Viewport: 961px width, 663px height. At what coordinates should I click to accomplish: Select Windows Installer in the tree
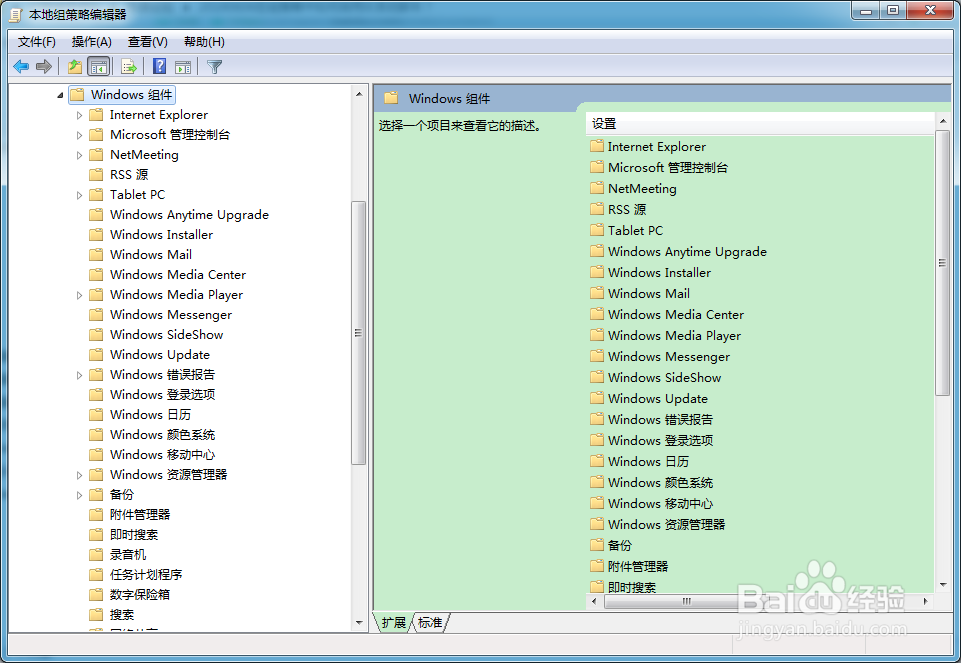click(x=161, y=235)
